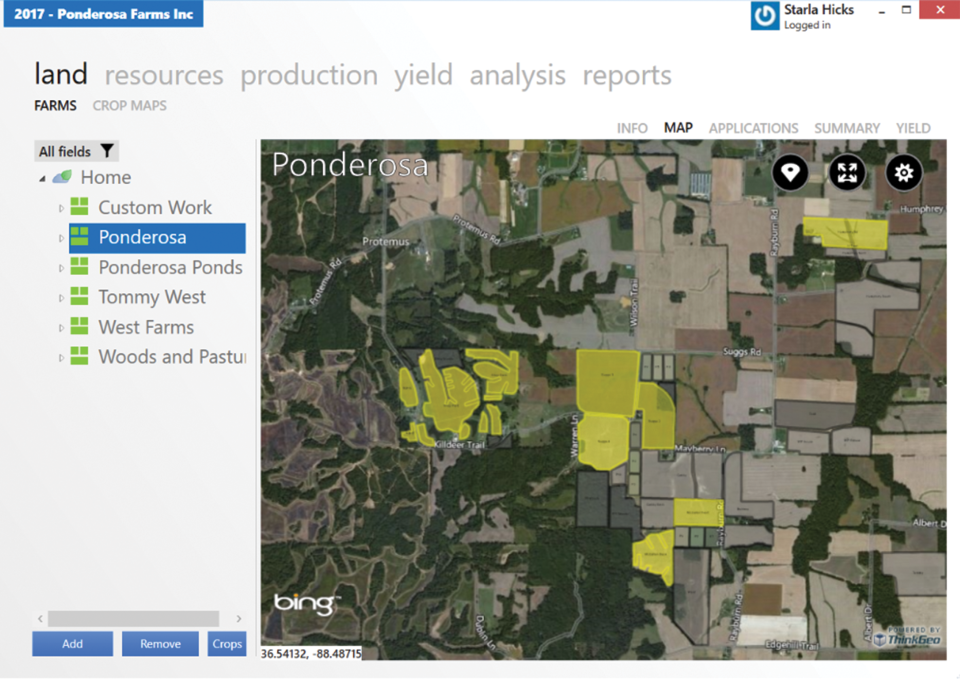The height and width of the screenshot is (679, 960).
Task: Click the logo icon beside Starla Hicks
Action: point(764,16)
